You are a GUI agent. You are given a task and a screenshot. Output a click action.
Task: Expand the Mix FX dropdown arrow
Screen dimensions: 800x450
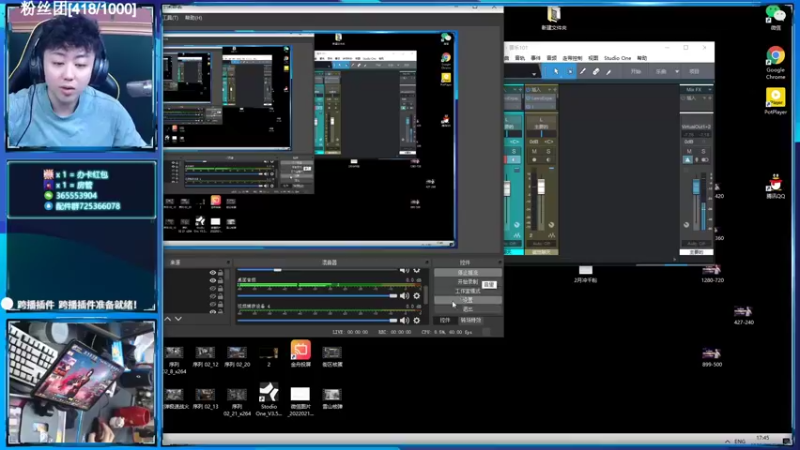click(710, 90)
